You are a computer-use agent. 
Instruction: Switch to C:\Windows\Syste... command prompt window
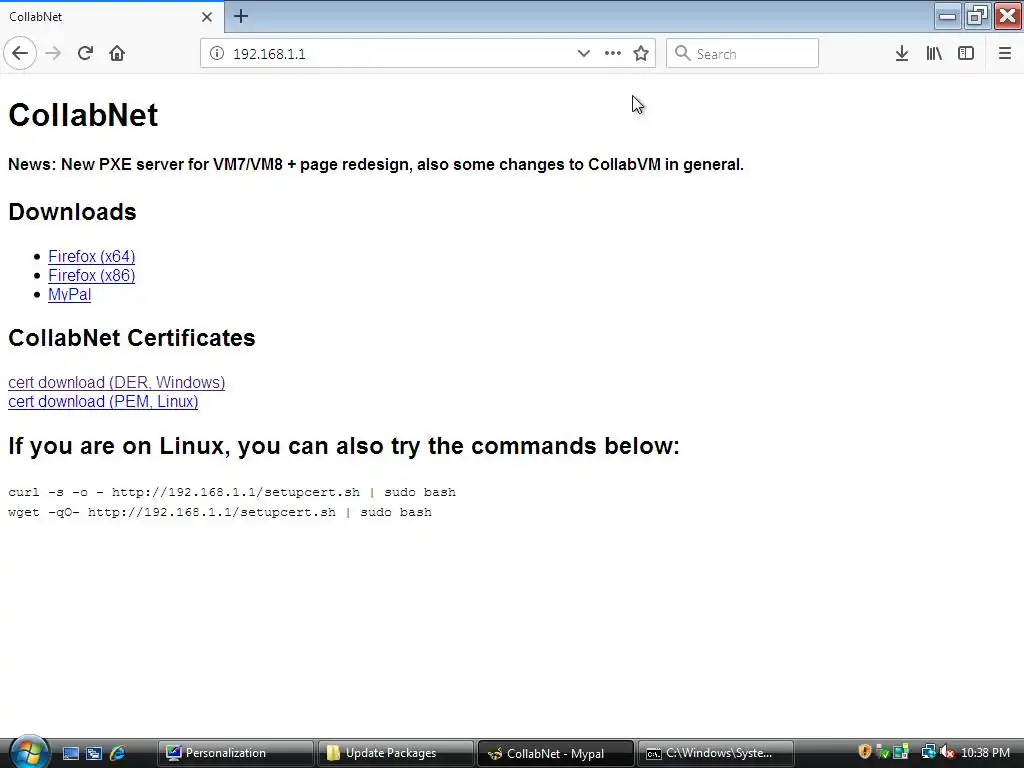[716, 753]
